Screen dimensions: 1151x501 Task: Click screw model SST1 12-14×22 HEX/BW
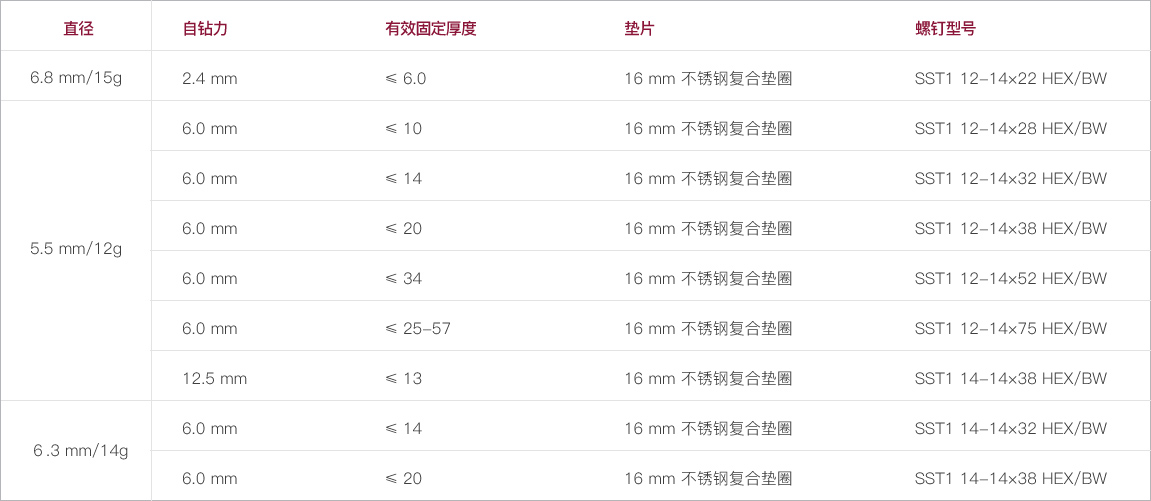1011,78
